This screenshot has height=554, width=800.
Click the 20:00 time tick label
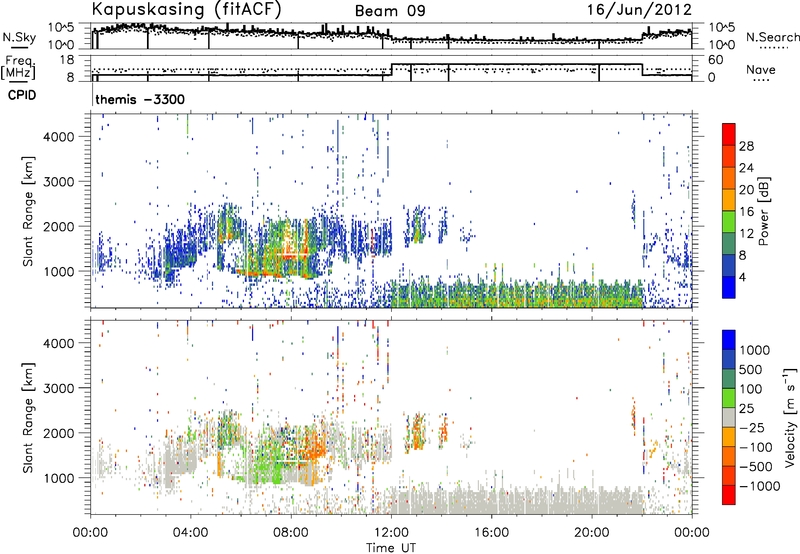pyautogui.click(x=592, y=533)
